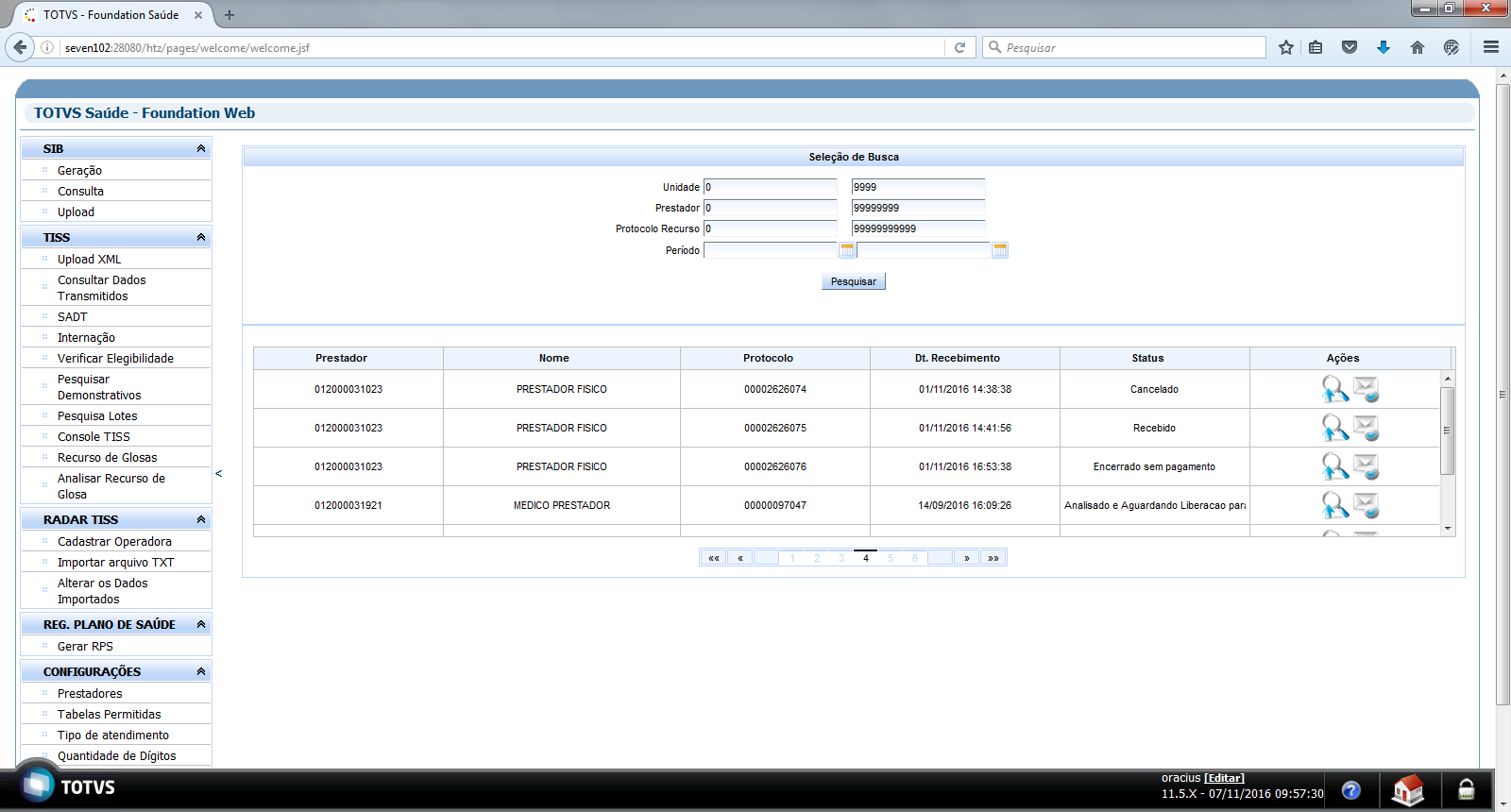Open Geração in the SIB menu
This screenshot has height=812, width=1511.
click(79, 171)
